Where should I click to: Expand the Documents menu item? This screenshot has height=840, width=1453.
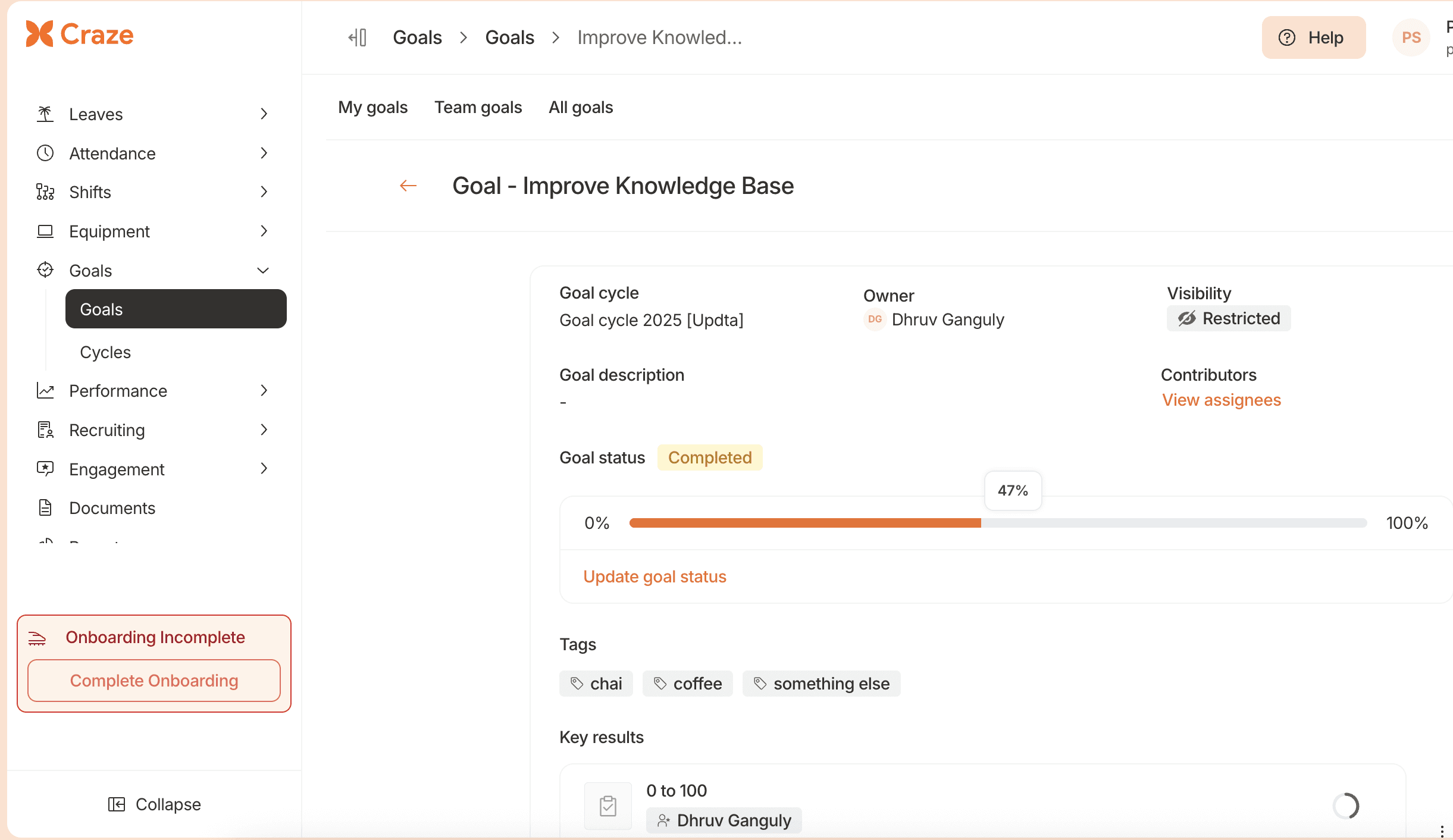point(112,507)
